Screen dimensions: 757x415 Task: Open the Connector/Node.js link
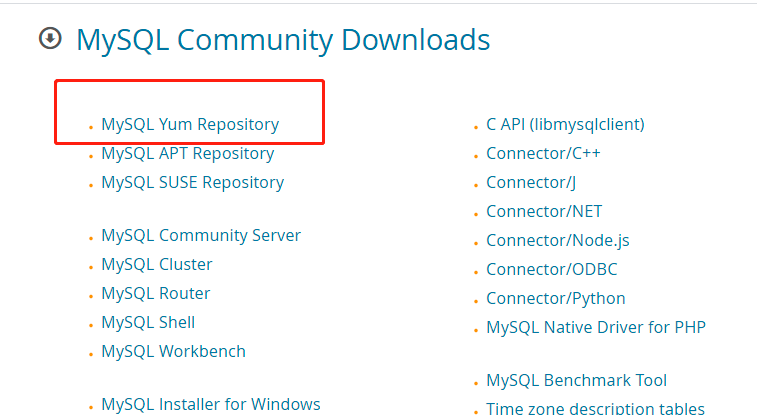coord(558,240)
